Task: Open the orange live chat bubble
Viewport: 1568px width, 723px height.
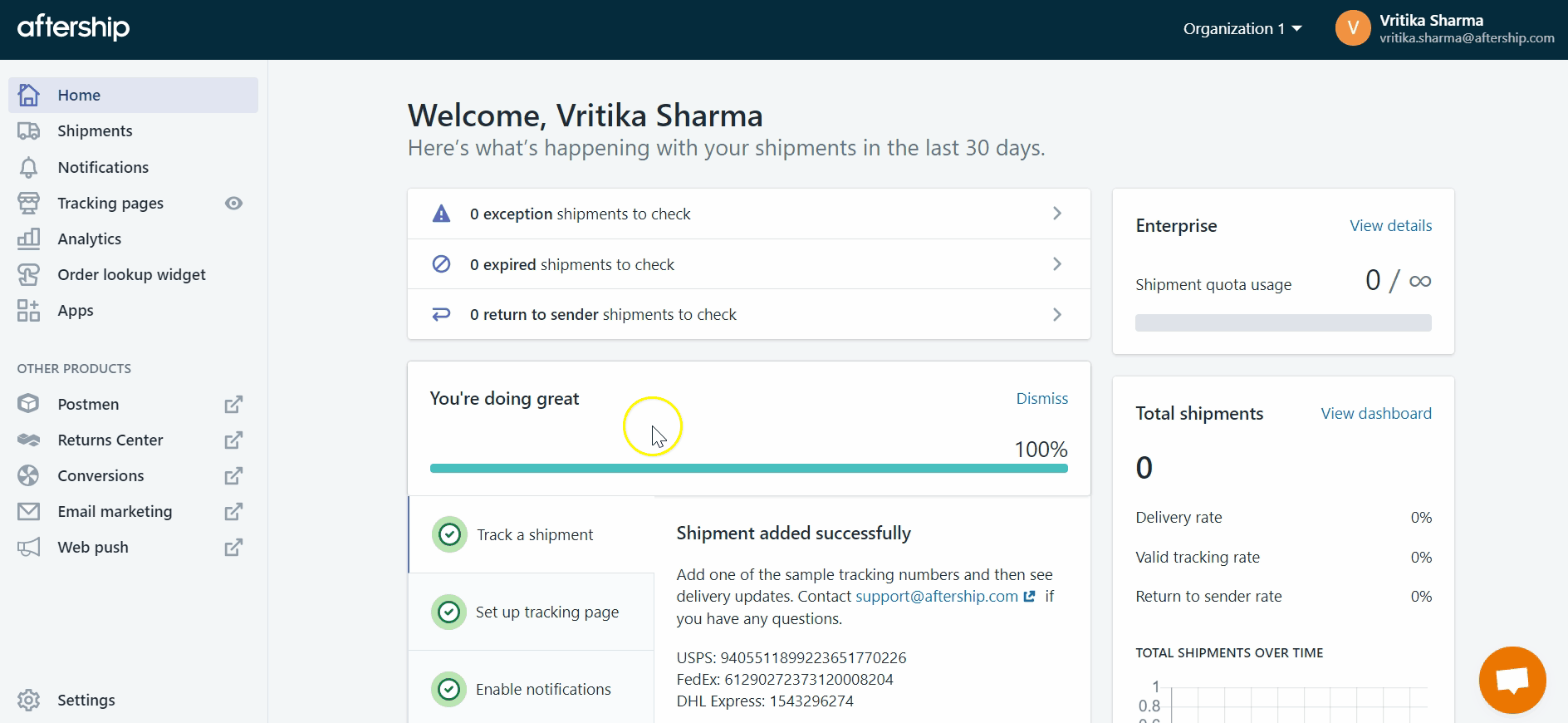Action: pos(1512,680)
